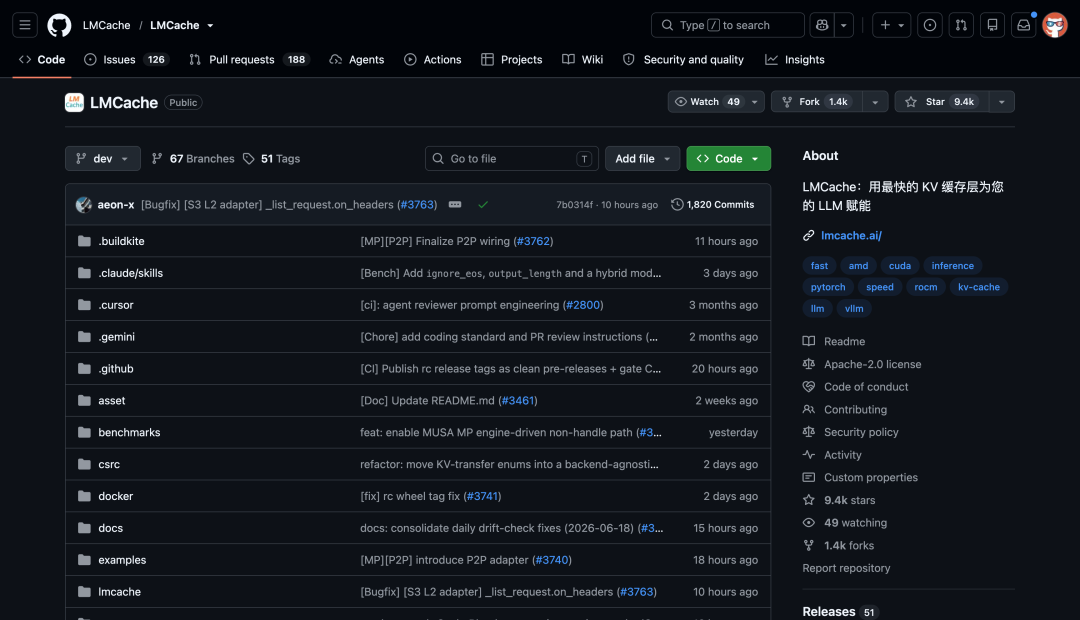
Task: Open the notifications inbox icon
Action: click(1024, 25)
